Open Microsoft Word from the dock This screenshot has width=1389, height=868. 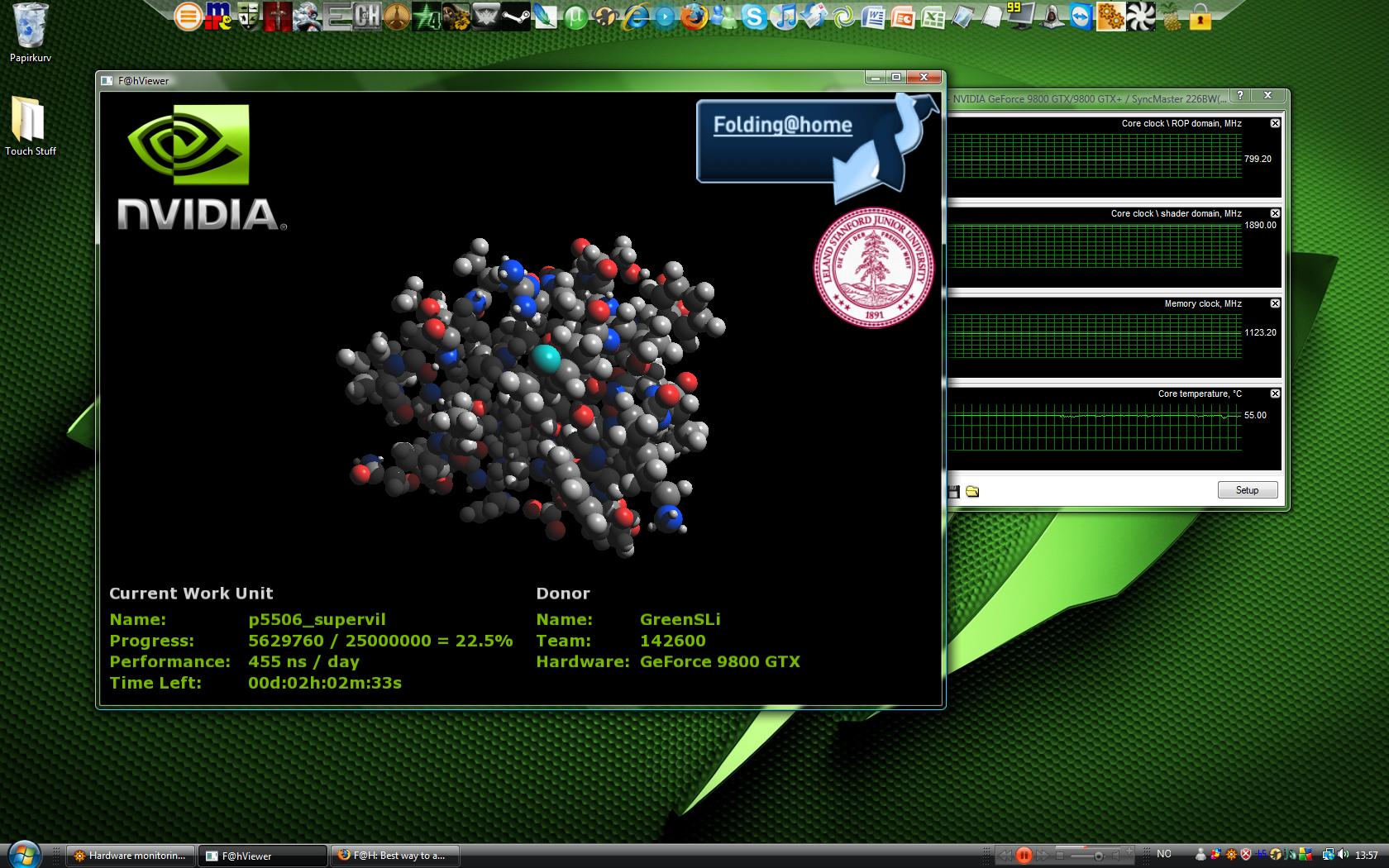(873, 17)
